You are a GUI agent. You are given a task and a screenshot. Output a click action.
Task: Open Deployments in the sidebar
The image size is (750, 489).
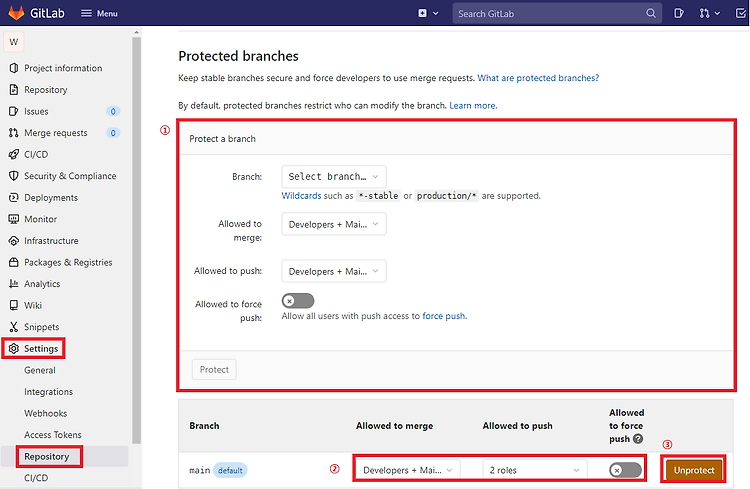pos(51,197)
